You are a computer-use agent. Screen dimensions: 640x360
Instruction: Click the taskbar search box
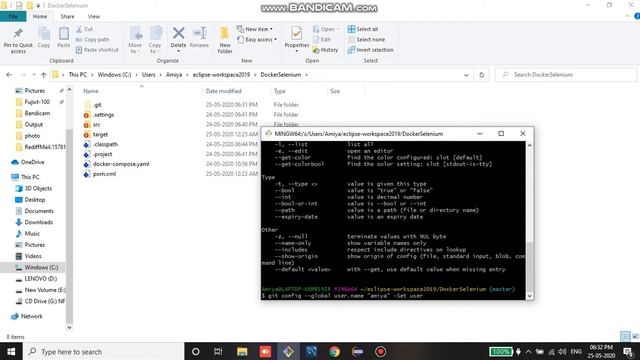click(103, 351)
